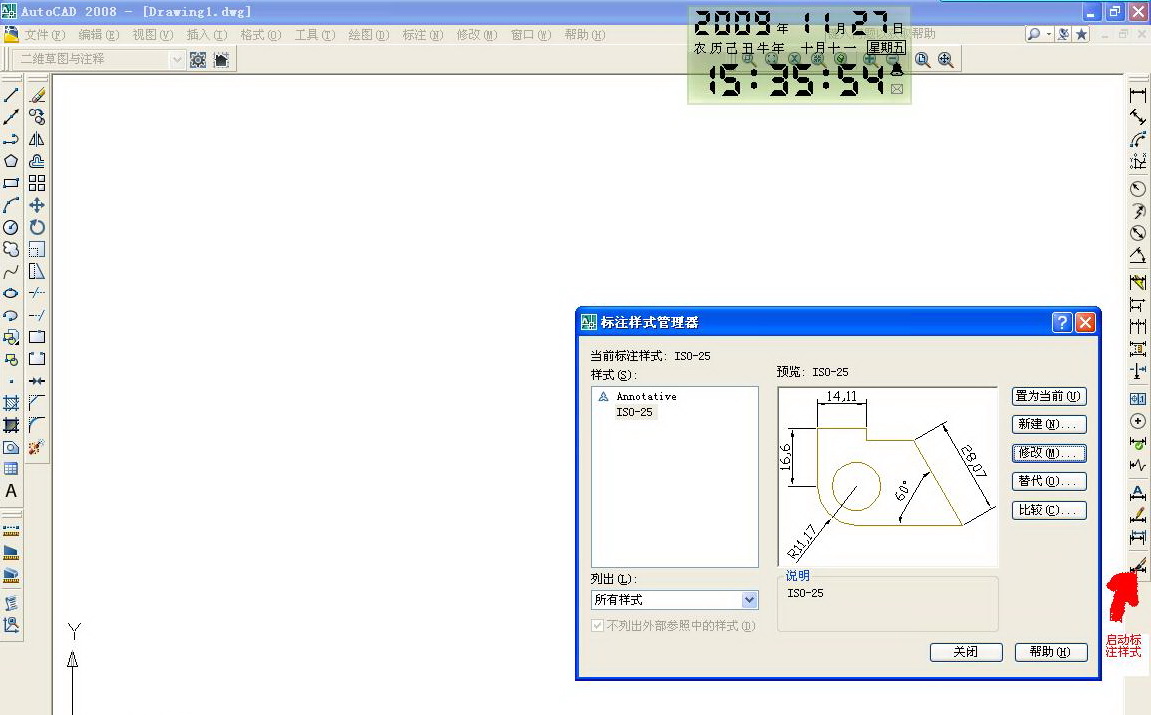Select the Ellipse draw tool

coord(11,293)
